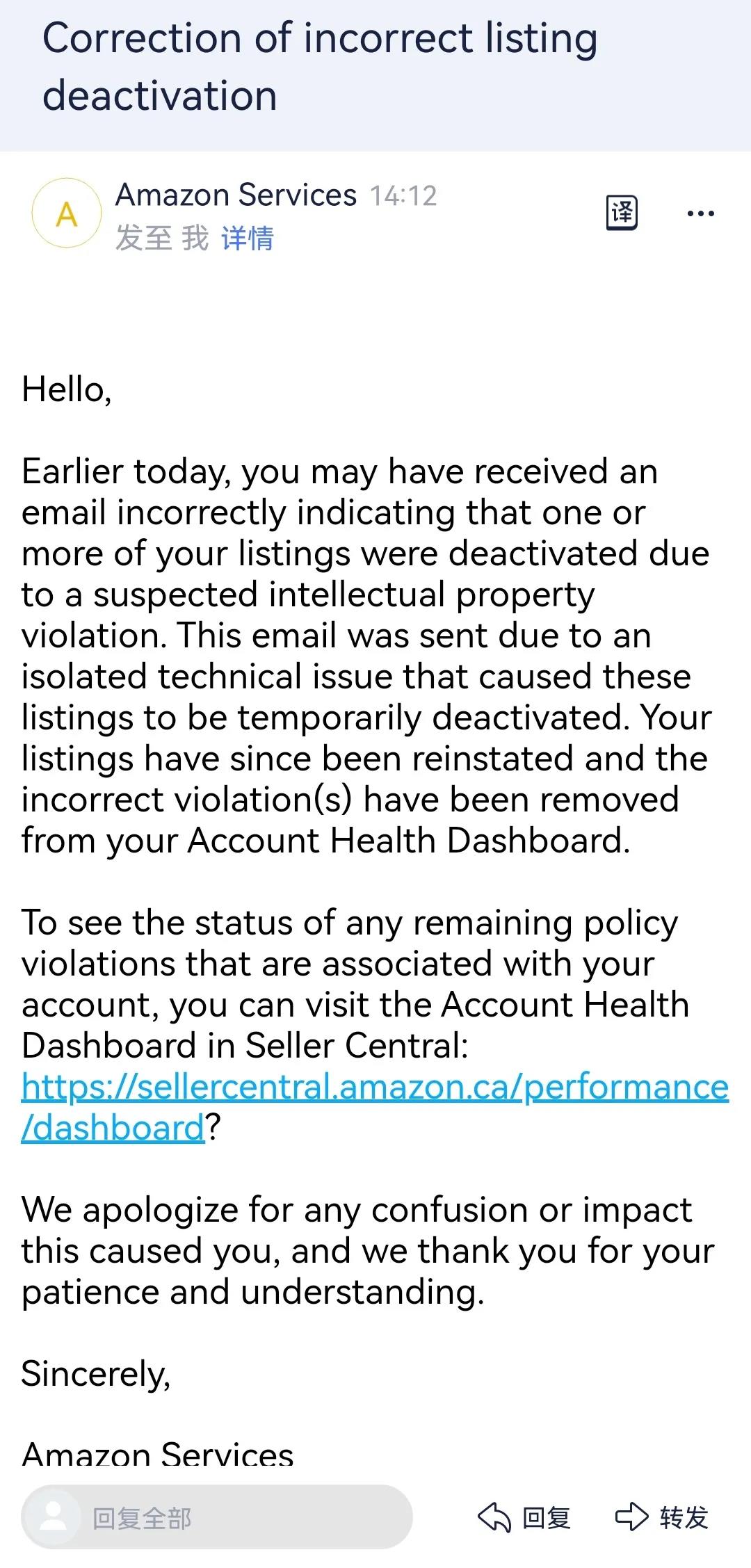Click the forward arrow icon

click(x=631, y=1516)
